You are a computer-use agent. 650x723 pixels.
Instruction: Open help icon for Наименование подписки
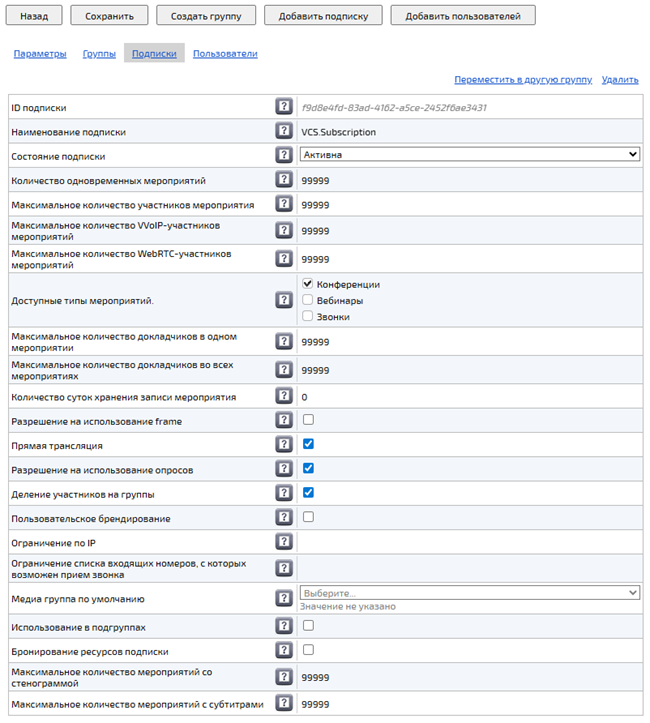click(284, 131)
